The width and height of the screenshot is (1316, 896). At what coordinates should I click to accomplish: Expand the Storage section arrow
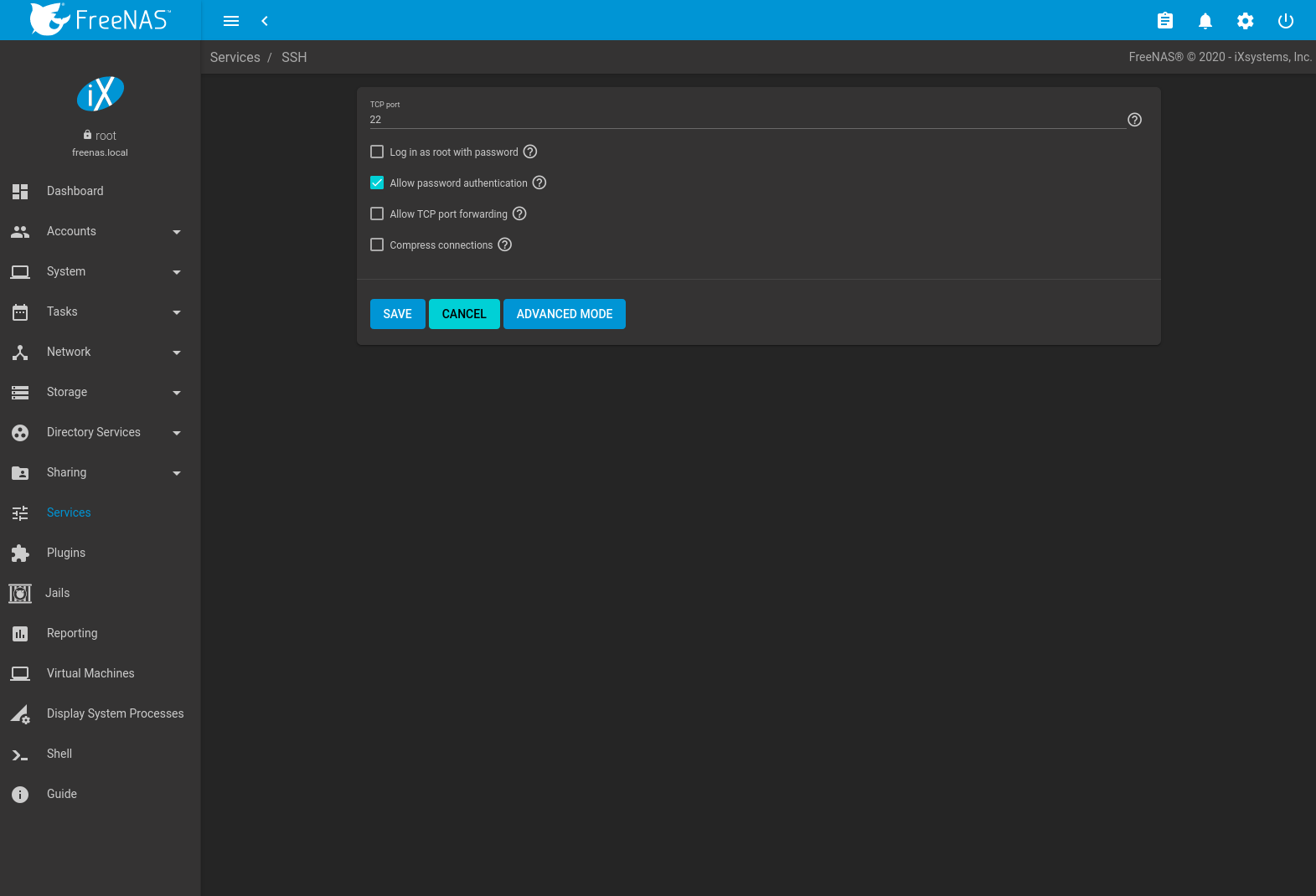(x=176, y=393)
